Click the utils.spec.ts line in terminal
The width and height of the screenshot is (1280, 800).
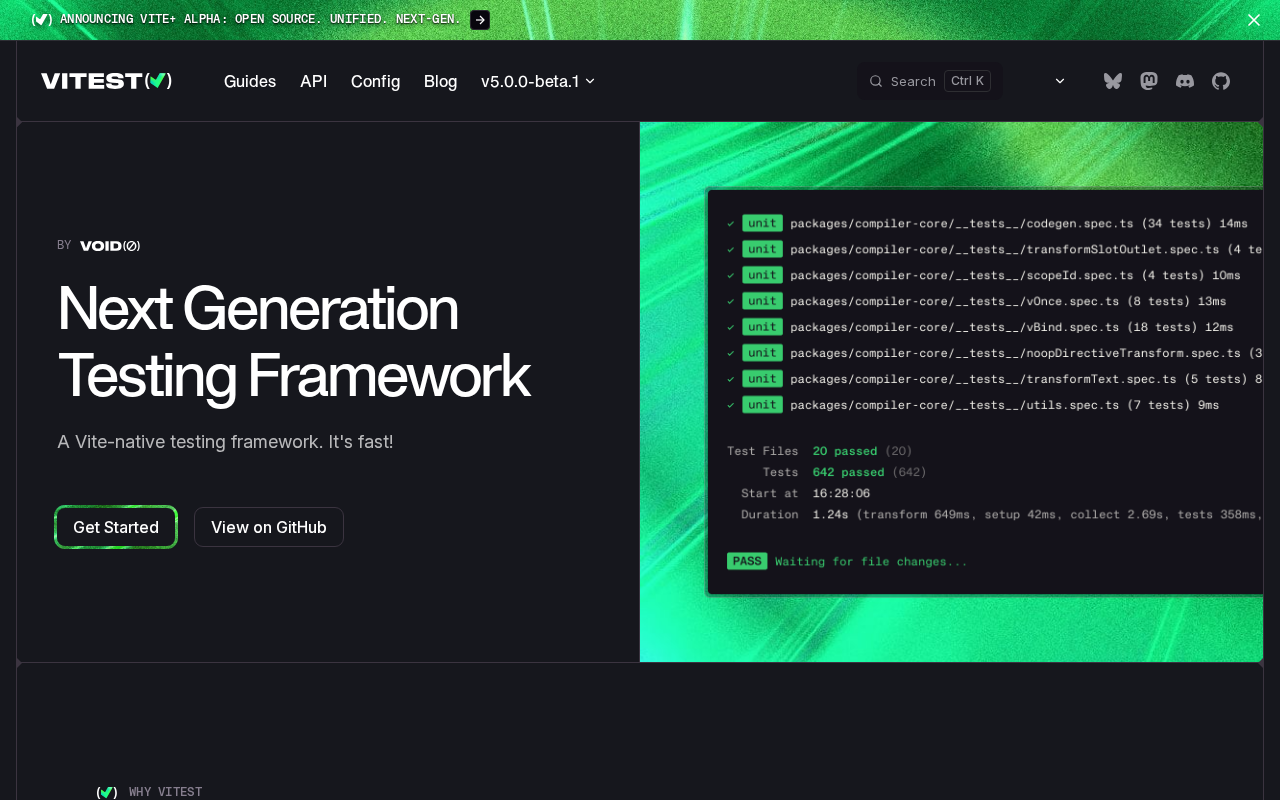coord(973,405)
